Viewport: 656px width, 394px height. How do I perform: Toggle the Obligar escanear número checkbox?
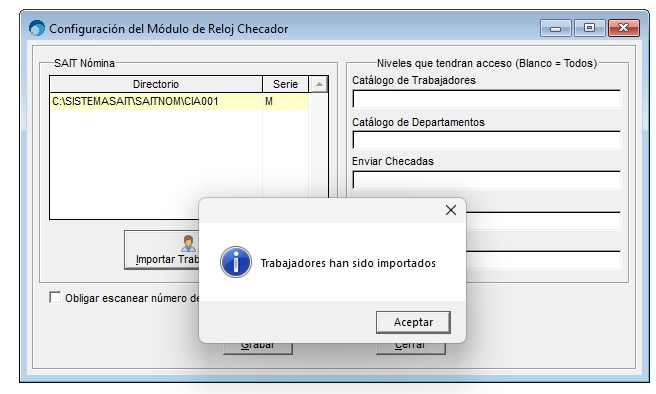pyautogui.click(x=55, y=297)
